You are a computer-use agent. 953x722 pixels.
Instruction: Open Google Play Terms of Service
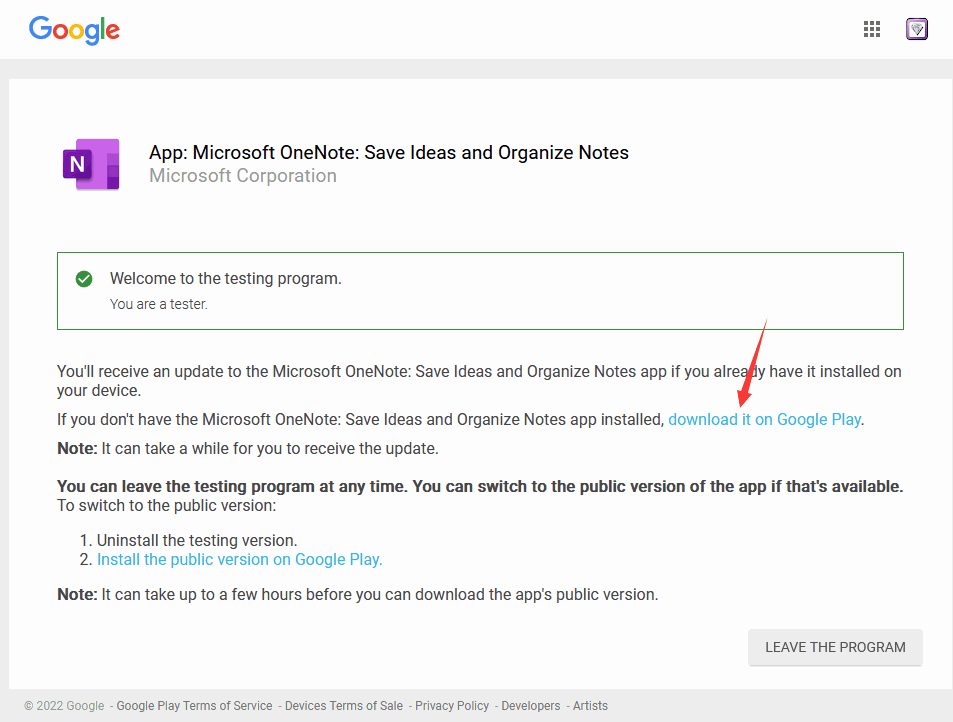pyautogui.click(x=194, y=706)
